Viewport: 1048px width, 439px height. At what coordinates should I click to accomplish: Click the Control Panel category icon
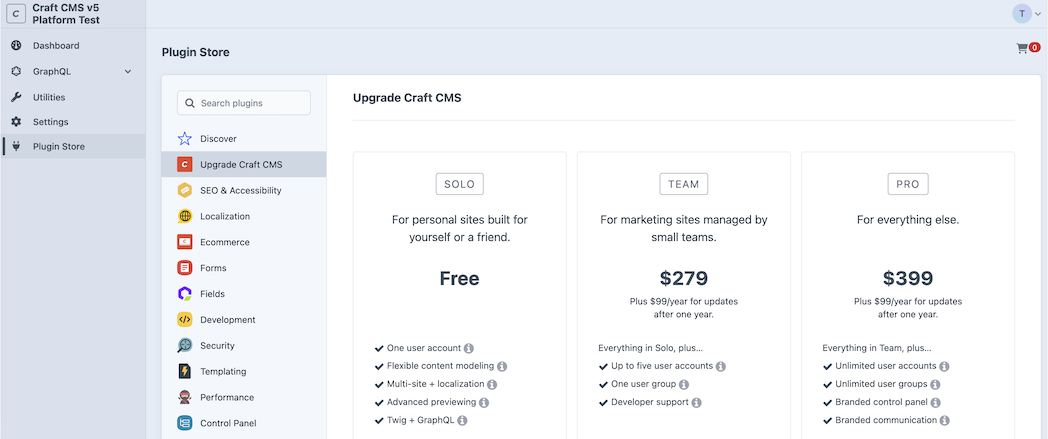coord(184,423)
